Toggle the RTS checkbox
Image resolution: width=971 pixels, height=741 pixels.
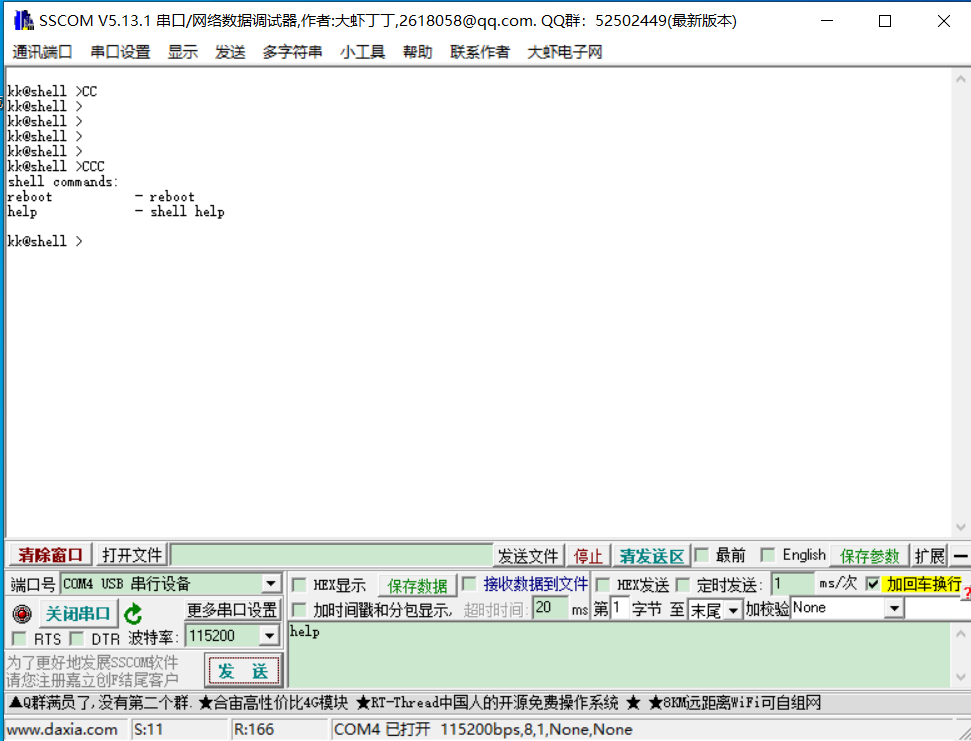[19, 638]
